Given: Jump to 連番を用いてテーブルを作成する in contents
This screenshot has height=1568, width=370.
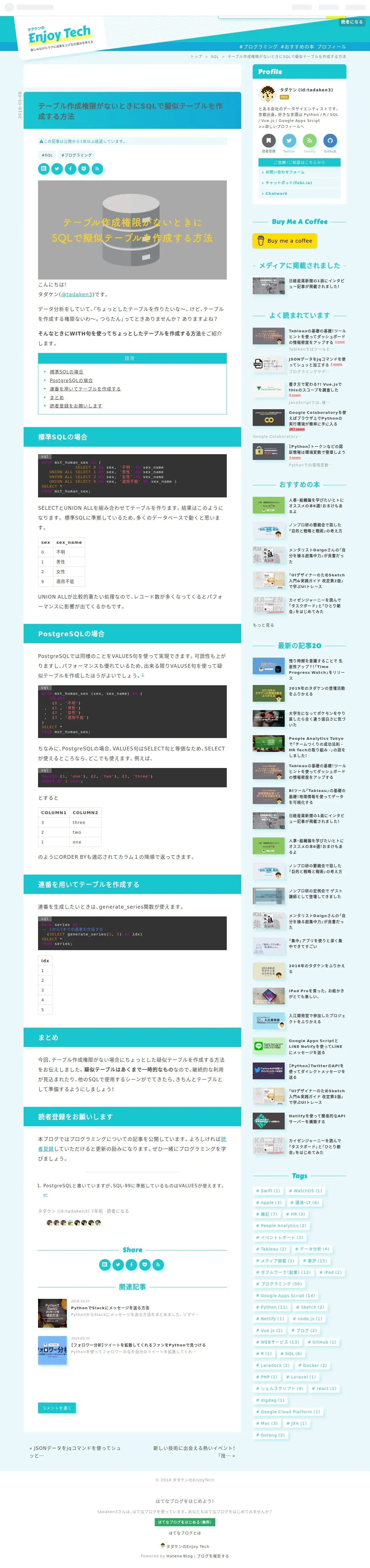Looking at the screenshot, I should [x=85, y=389].
